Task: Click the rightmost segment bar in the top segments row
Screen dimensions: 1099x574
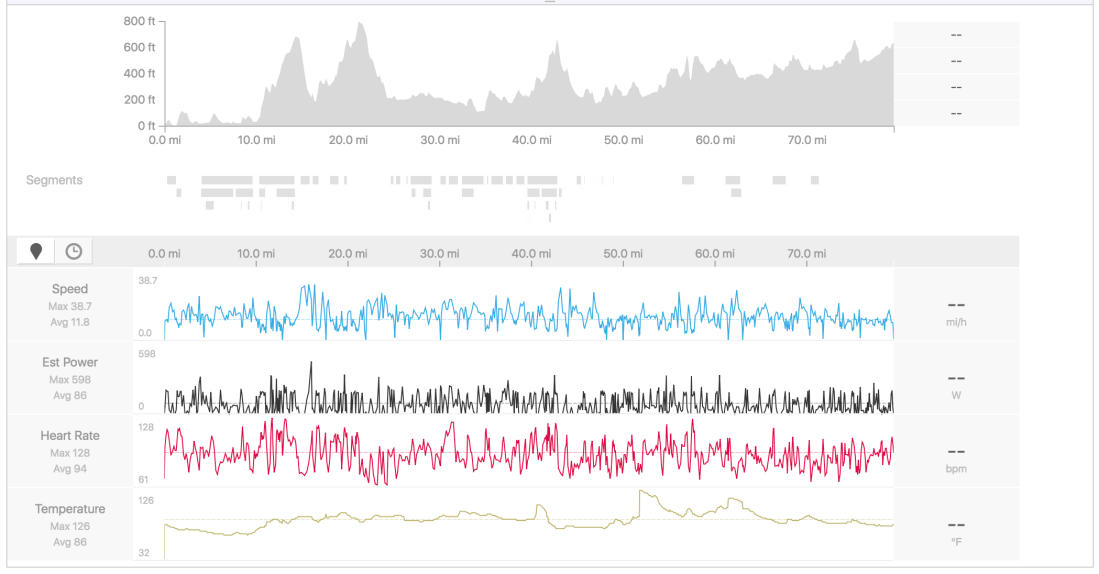Action: tap(815, 180)
